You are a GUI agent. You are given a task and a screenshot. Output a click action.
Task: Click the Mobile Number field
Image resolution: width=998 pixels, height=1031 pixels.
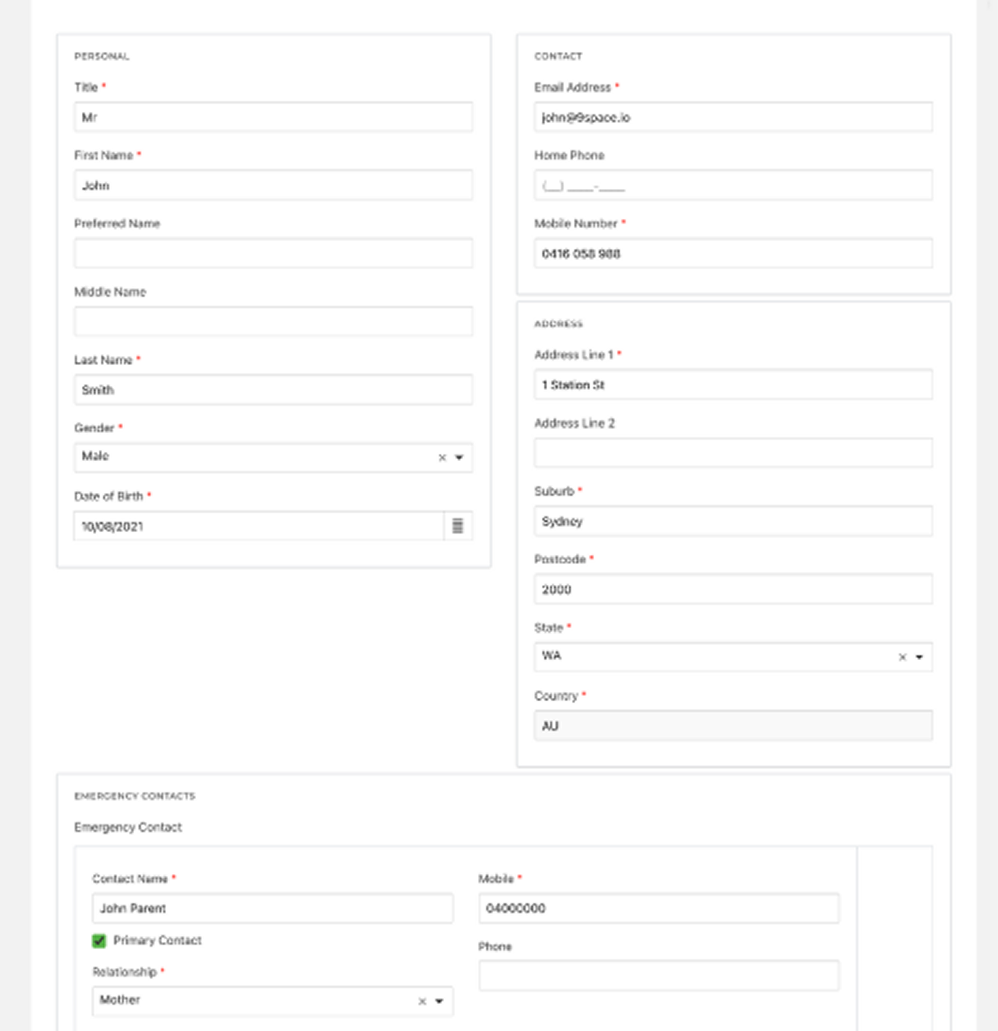[732, 253]
